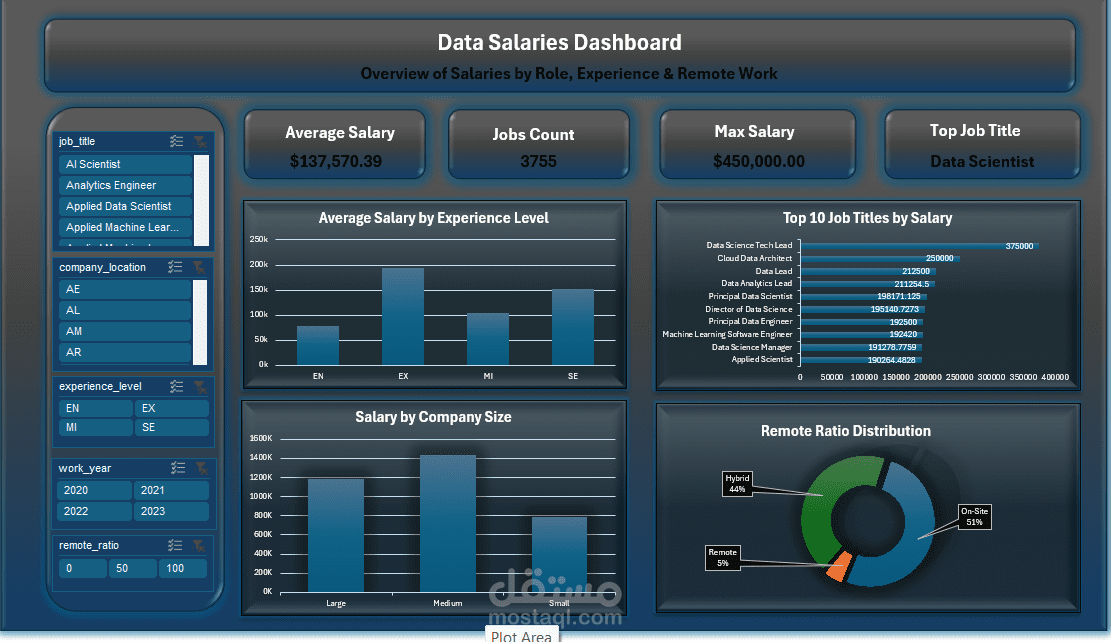
Task: Select EX experience level
Action: [172, 408]
